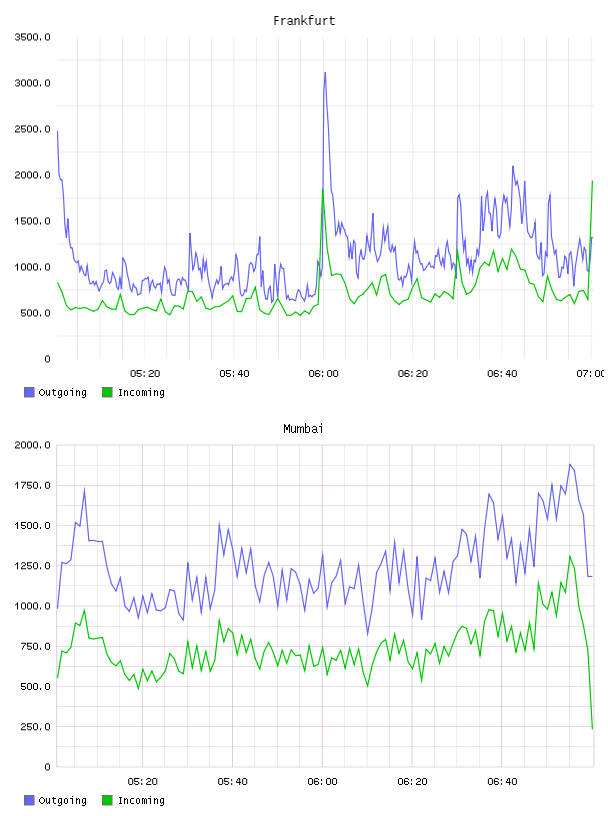
Task: Click the 05:40 time label on Frankfurt chart
Action: click(234, 374)
